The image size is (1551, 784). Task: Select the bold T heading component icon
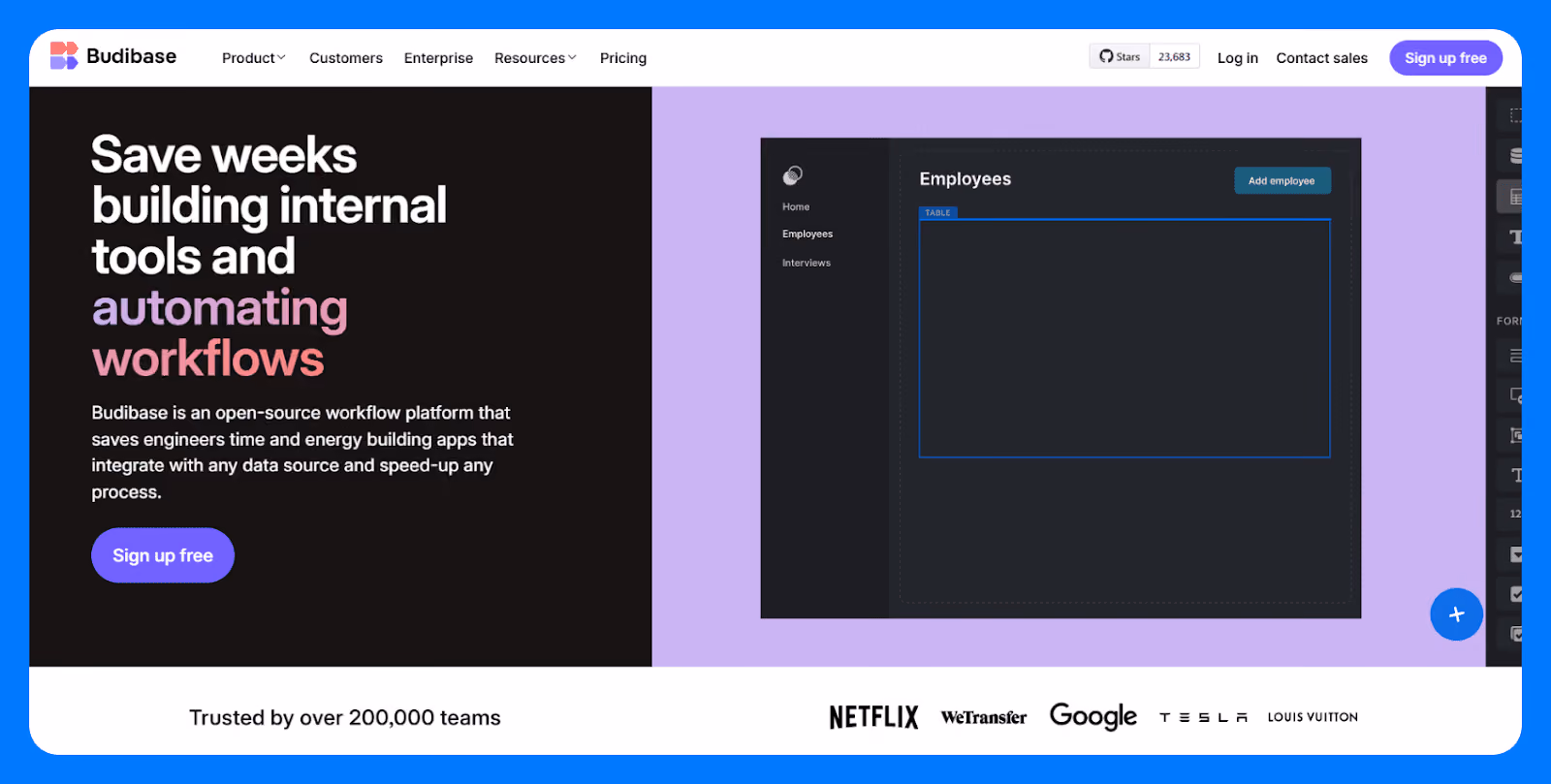coord(1514,236)
